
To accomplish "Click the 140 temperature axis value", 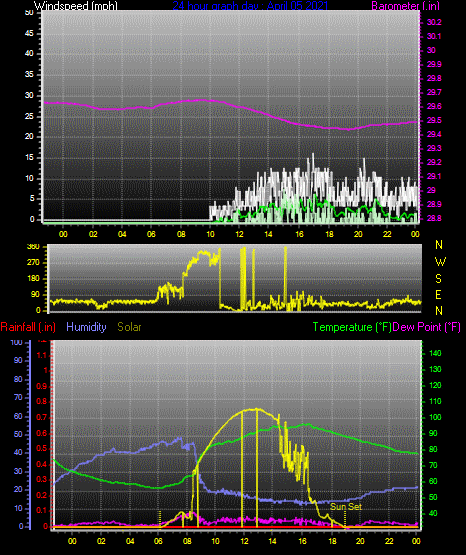I will [x=435, y=353].
